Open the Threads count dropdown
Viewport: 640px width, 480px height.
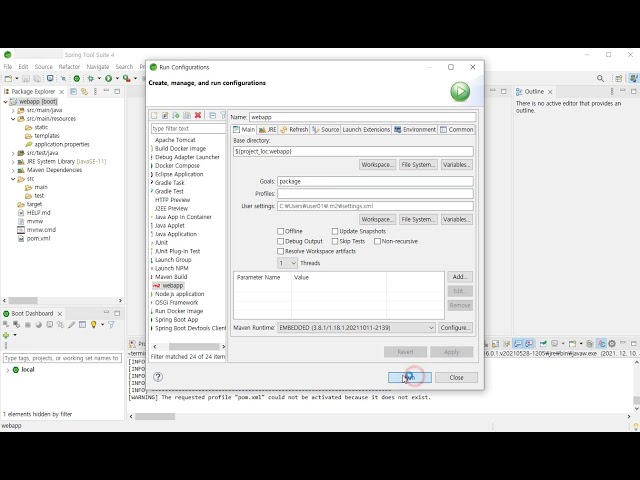coord(287,263)
